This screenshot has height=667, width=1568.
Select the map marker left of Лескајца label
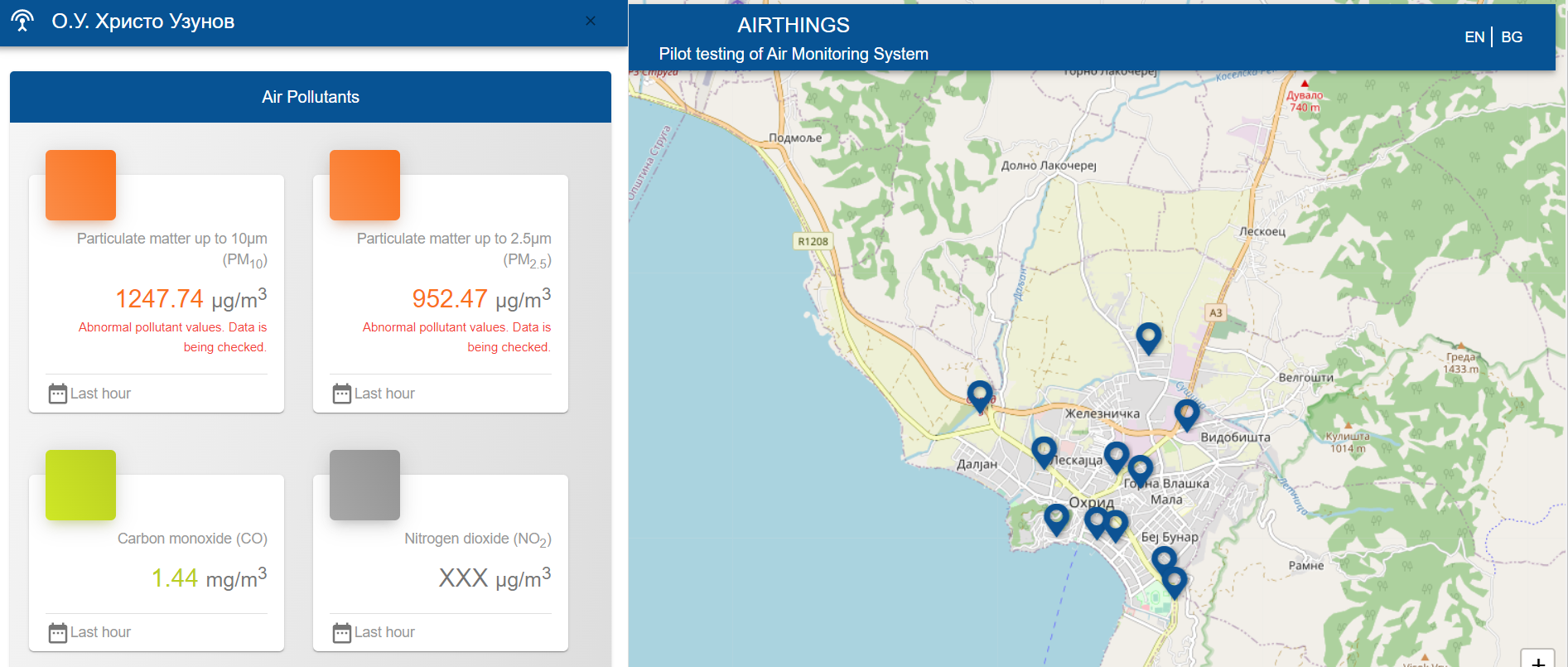tap(1044, 450)
